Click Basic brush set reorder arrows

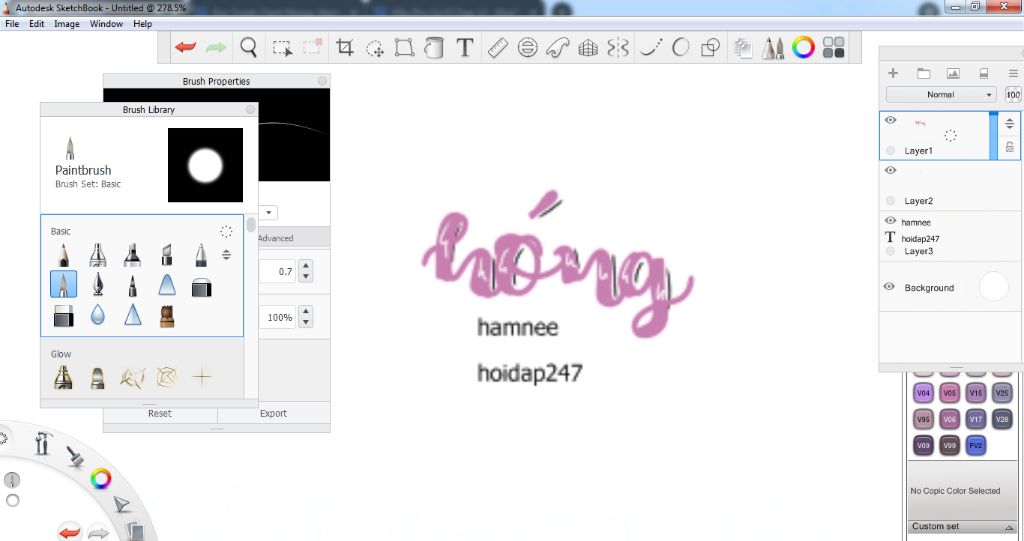tap(226, 255)
